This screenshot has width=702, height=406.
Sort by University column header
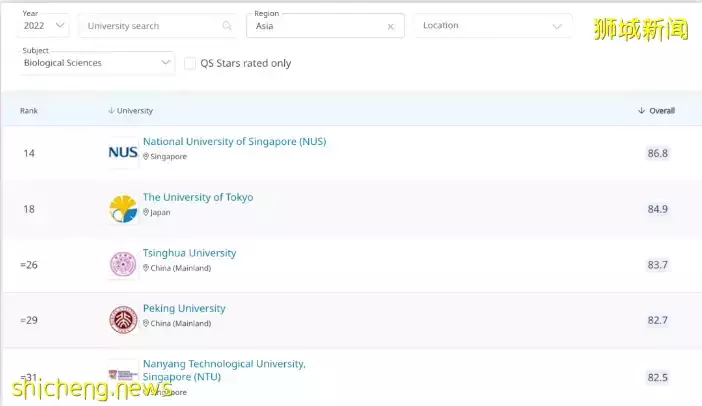(130, 111)
